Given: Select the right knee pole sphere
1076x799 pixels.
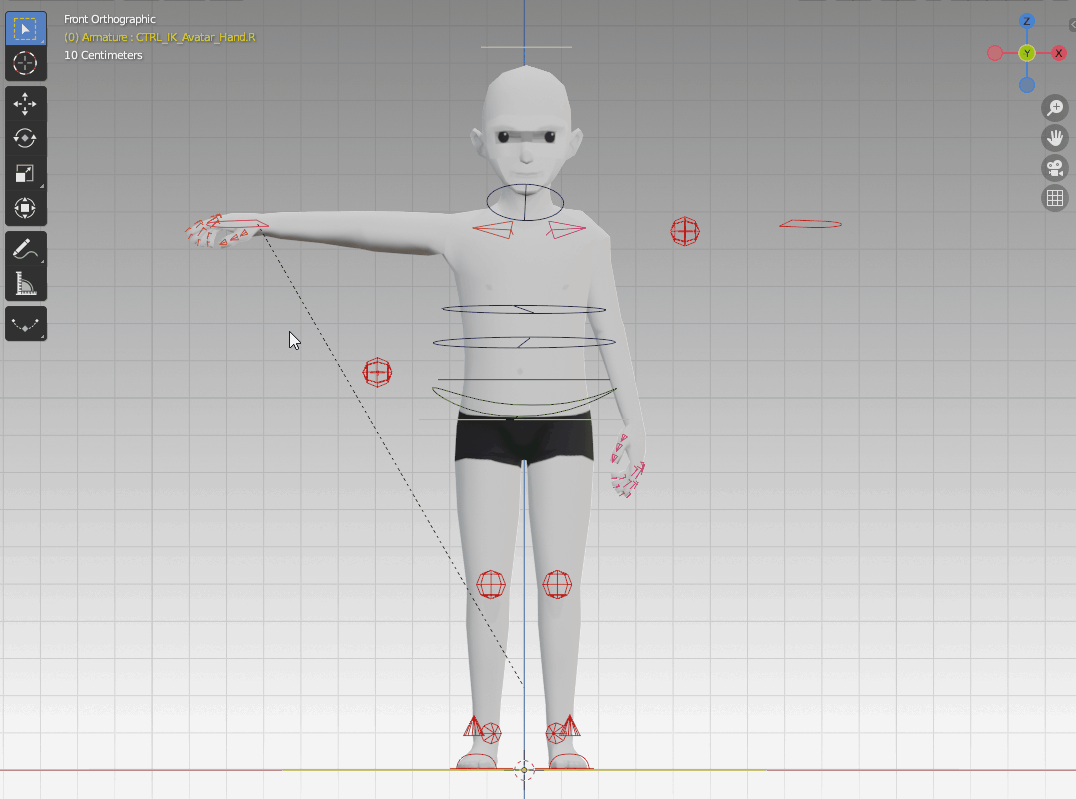Looking at the screenshot, I should pyautogui.click(x=491, y=584).
